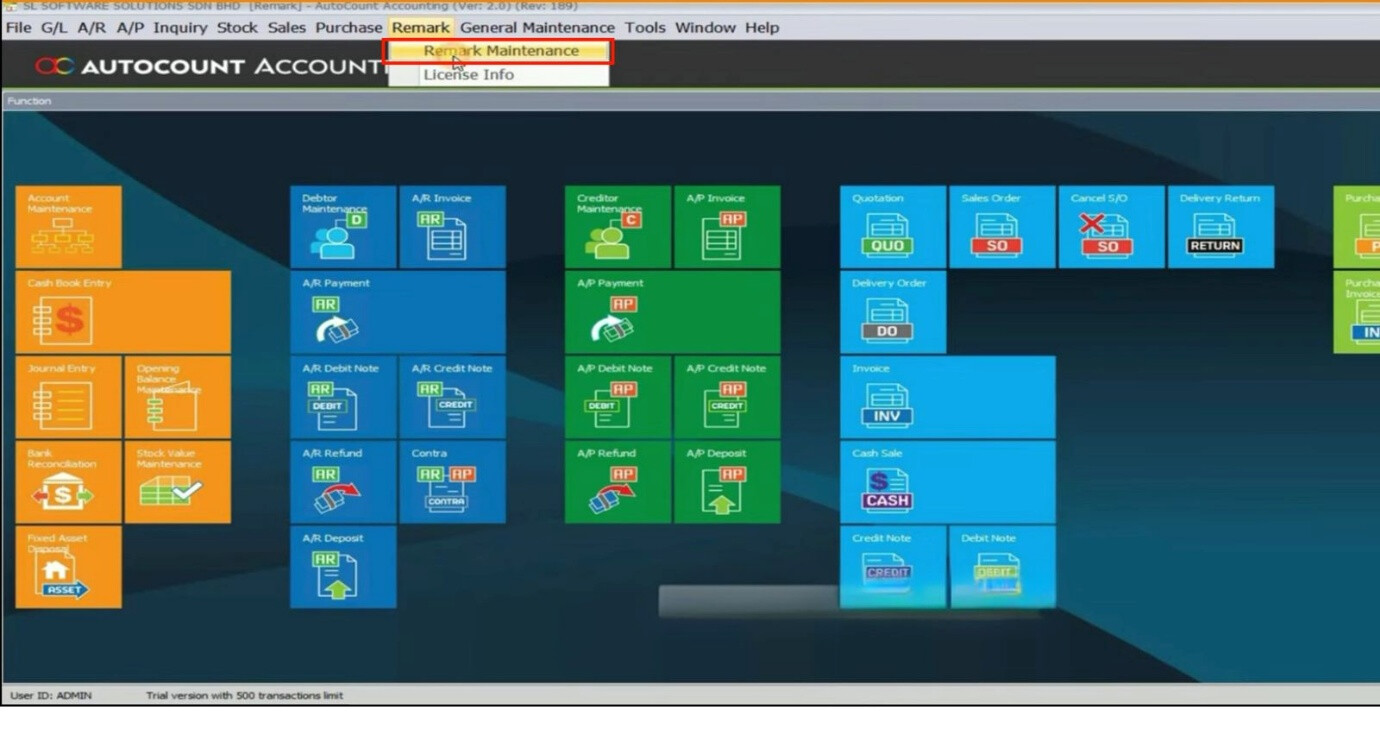Open the Cash Book Entry tile
Viewport: 1380px width, 735px height.
(122, 312)
